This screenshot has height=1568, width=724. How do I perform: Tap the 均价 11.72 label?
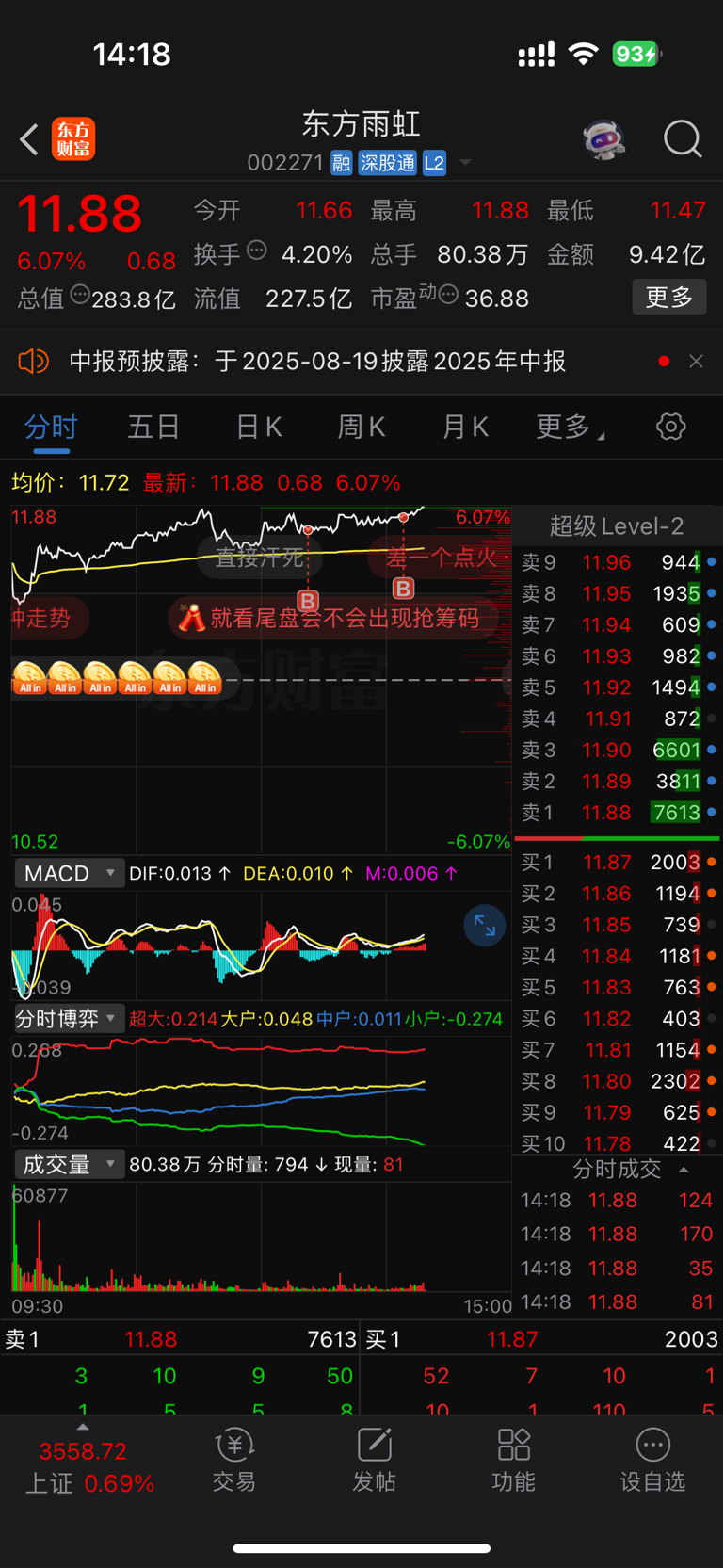(x=71, y=483)
